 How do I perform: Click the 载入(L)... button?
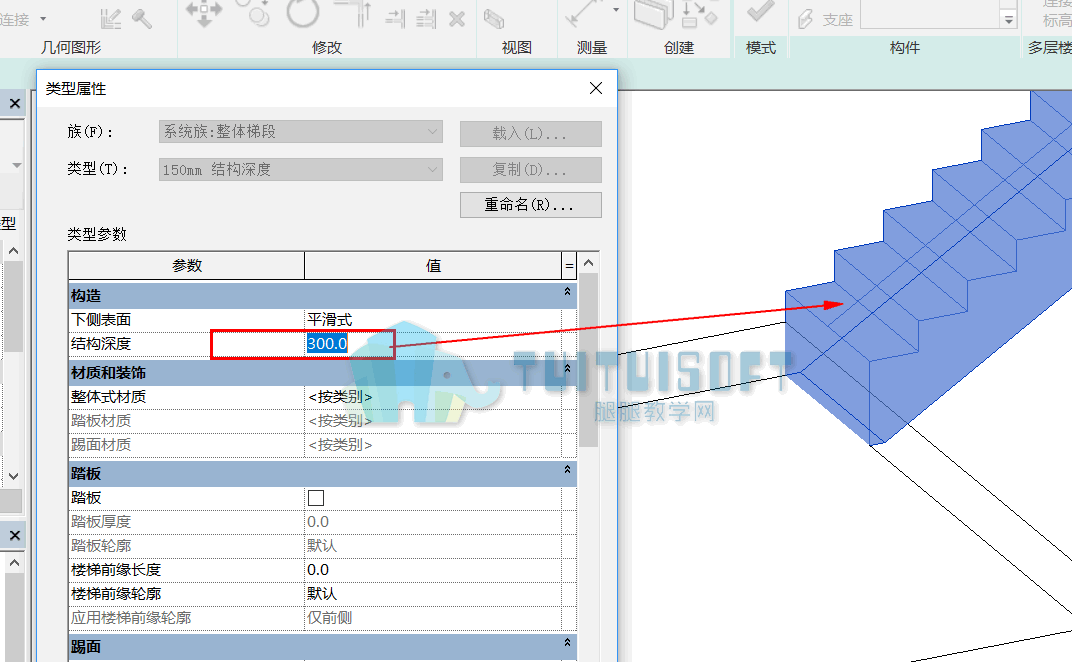(x=531, y=133)
